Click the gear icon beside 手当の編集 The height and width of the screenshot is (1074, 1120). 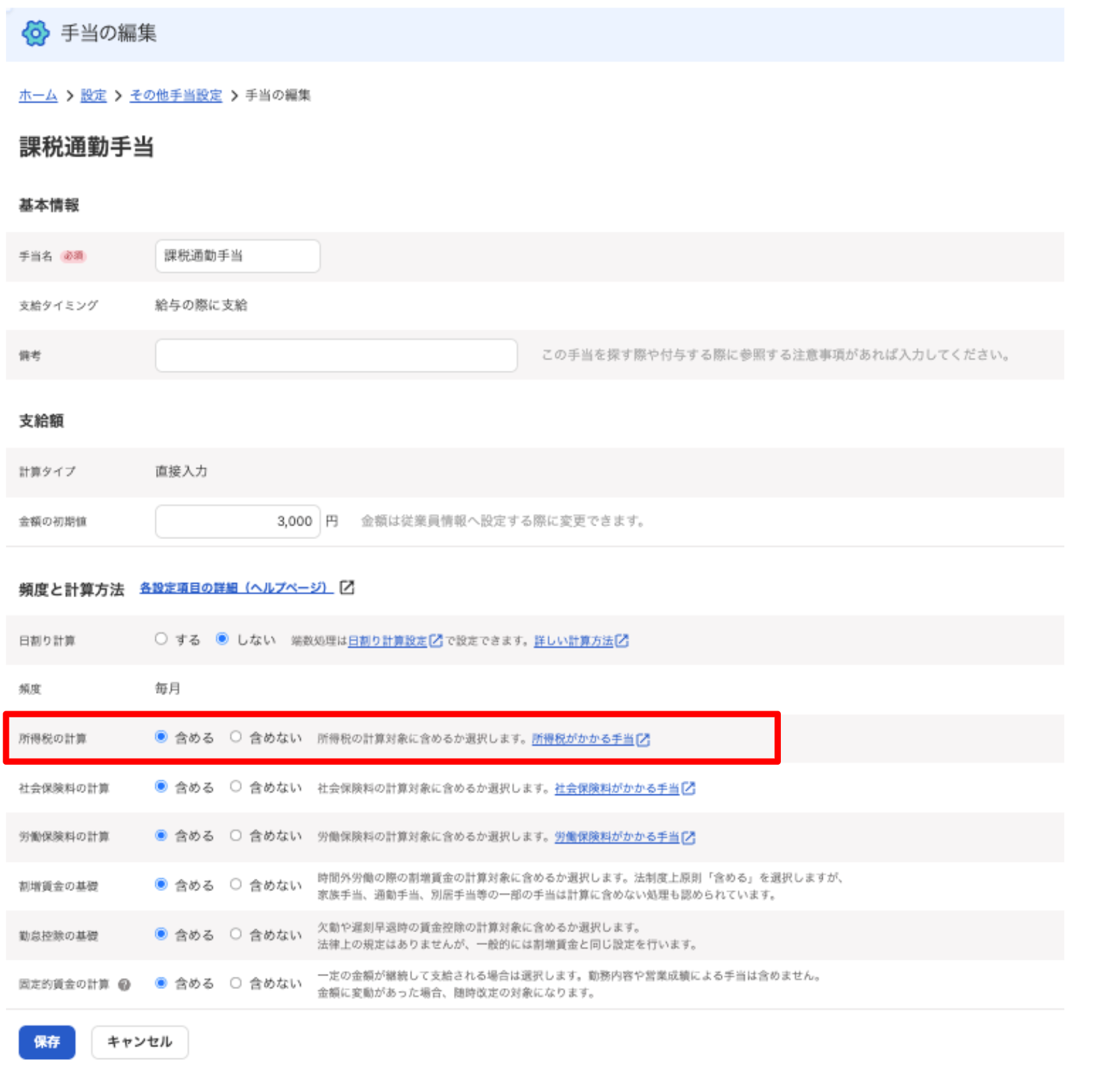click(x=35, y=33)
